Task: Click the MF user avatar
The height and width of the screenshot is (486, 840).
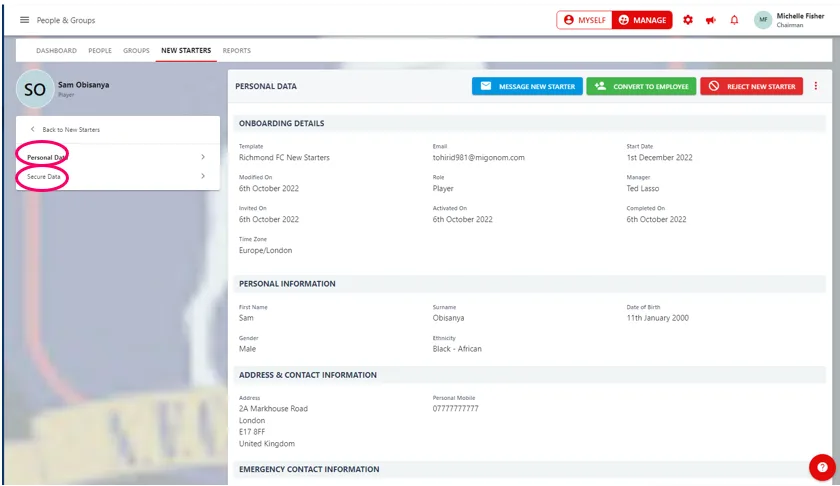Action: point(763,20)
